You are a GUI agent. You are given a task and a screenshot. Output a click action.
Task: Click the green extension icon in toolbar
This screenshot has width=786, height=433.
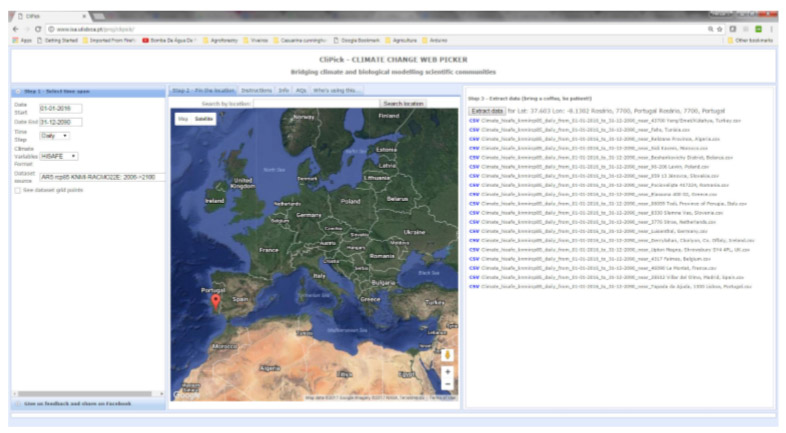tap(758, 29)
